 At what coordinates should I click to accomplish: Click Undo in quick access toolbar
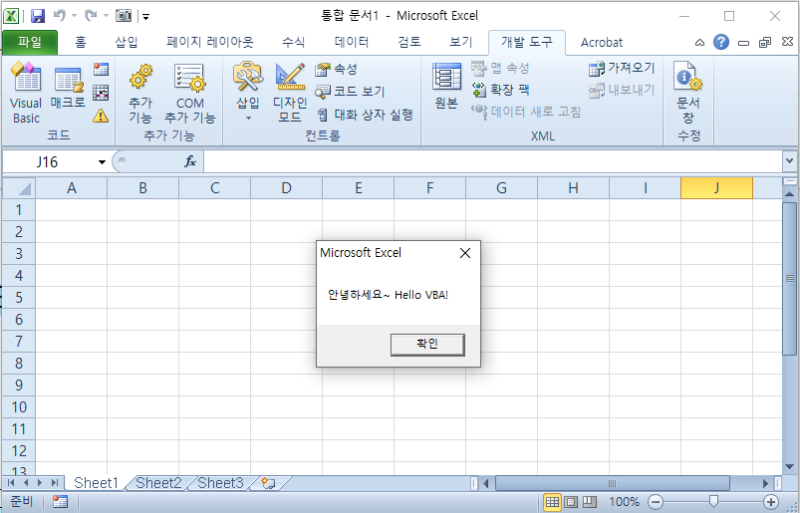tap(59, 16)
